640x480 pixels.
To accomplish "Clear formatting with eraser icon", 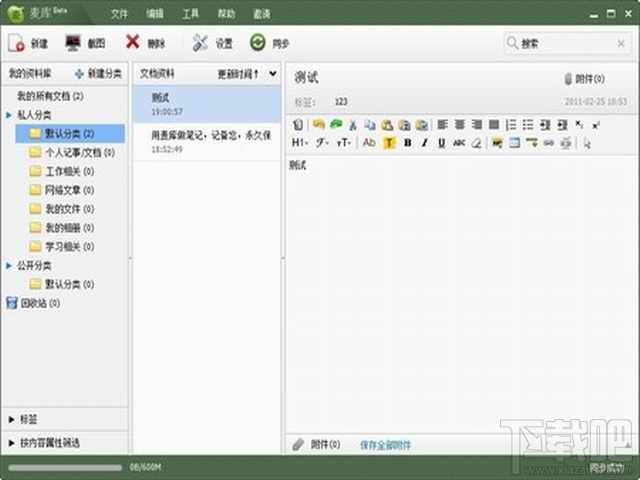I will (476, 143).
